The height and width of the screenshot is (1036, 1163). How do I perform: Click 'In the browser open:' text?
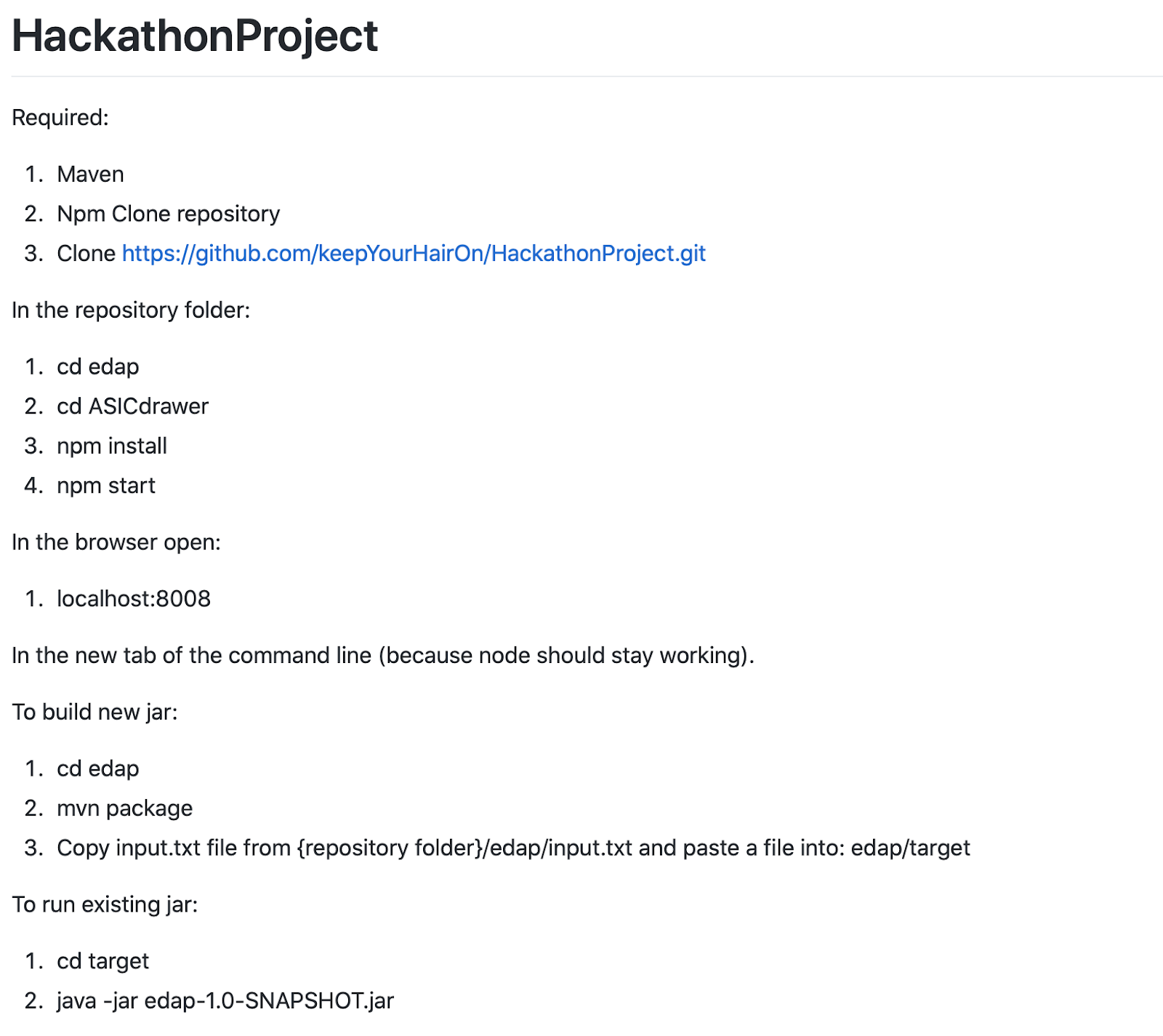[x=116, y=542]
